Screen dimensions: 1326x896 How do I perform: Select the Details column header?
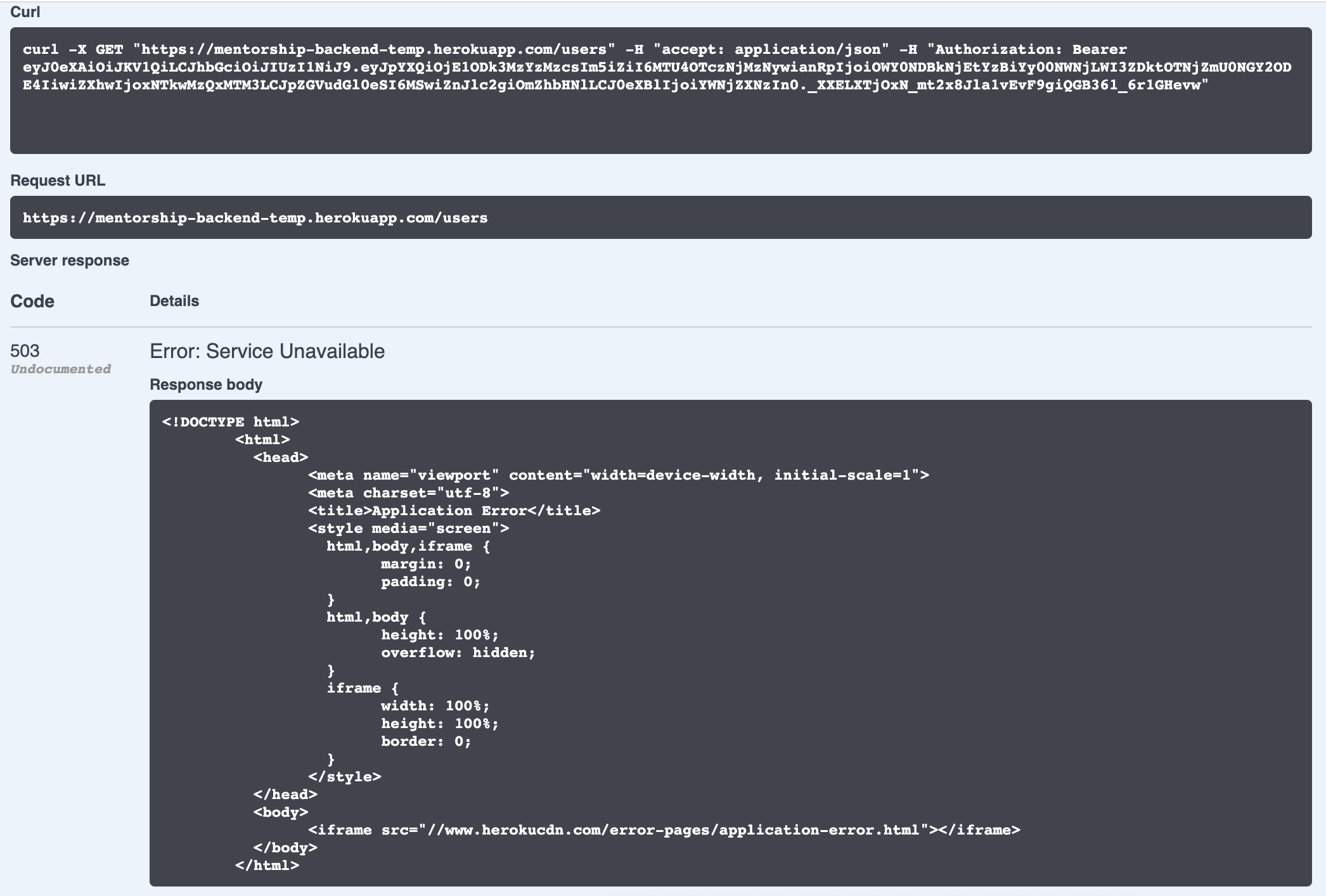[x=174, y=301]
